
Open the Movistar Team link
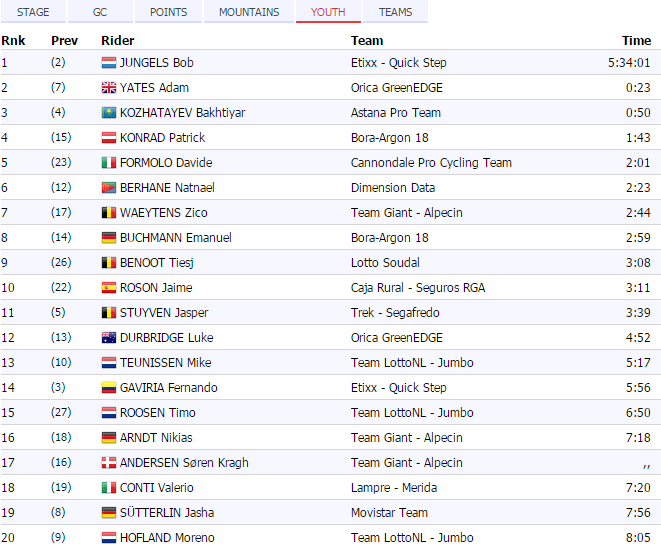click(x=389, y=513)
